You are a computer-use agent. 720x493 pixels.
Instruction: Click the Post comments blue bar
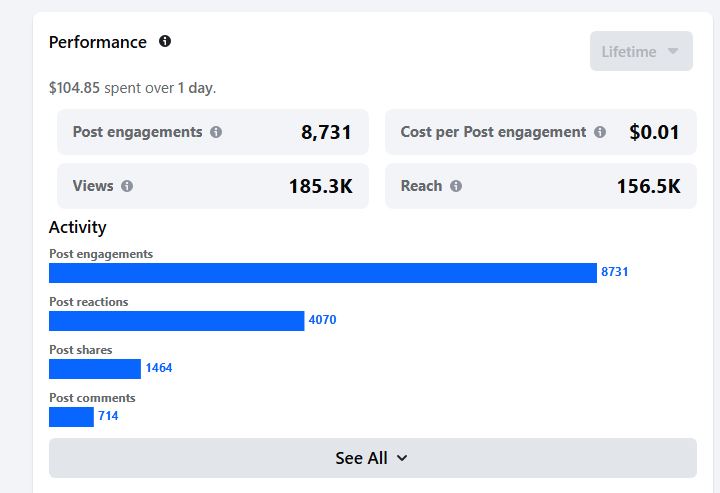pyautogui.click(x=71, y=417)
